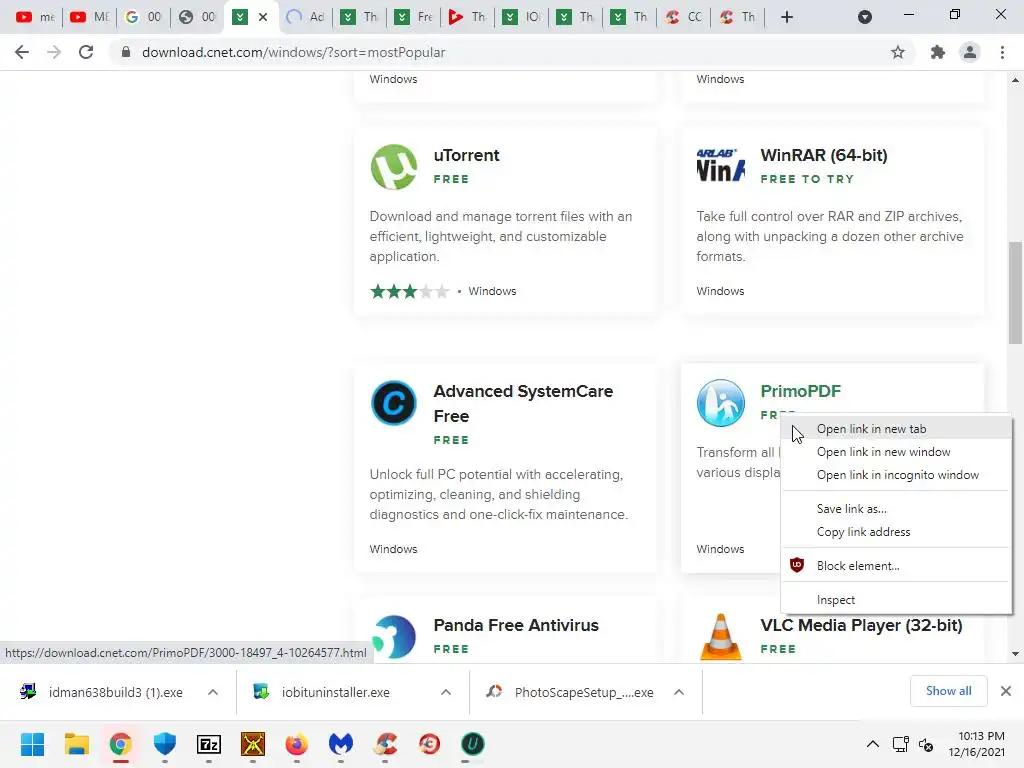1024x768 pixels.
Task: Click the tab search down-arrow button
Action: click(865, 17)
